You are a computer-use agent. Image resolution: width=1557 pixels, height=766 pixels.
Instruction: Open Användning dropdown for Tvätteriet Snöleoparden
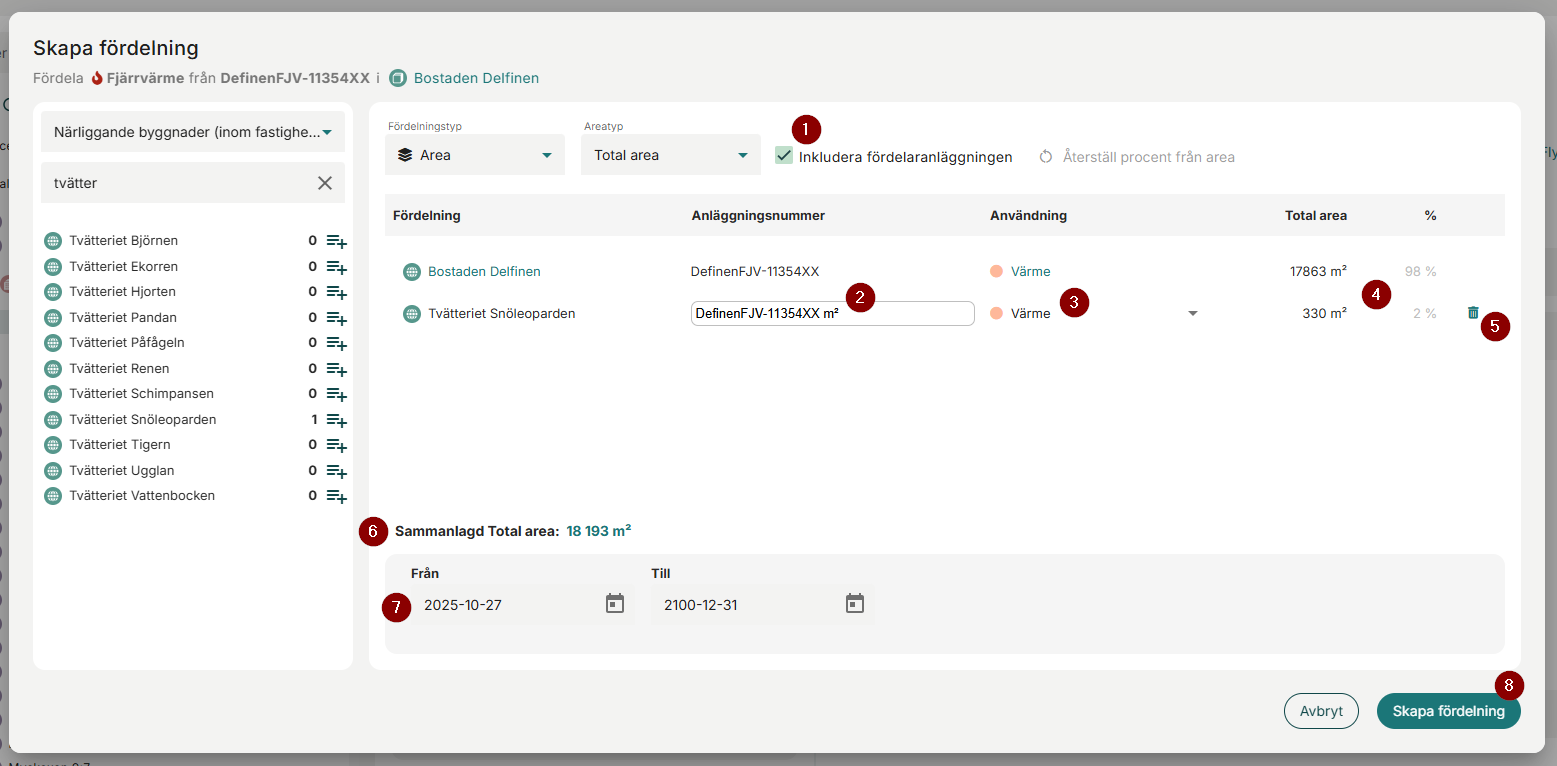[1192, 314]
